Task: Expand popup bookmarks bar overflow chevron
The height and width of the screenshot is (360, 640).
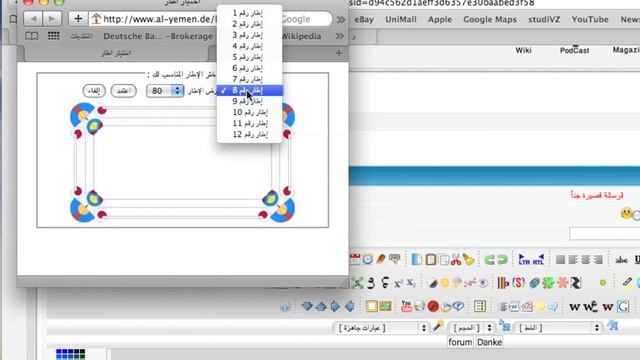Action: tap(340, 36)
